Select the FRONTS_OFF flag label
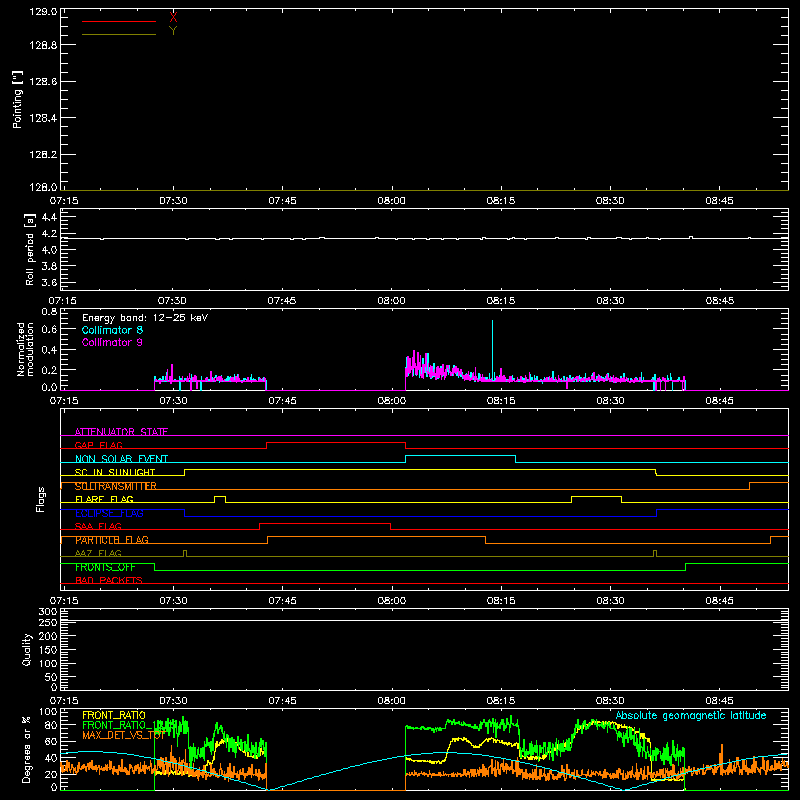Screen dimensions: 800x800 (x=105, y=567)
